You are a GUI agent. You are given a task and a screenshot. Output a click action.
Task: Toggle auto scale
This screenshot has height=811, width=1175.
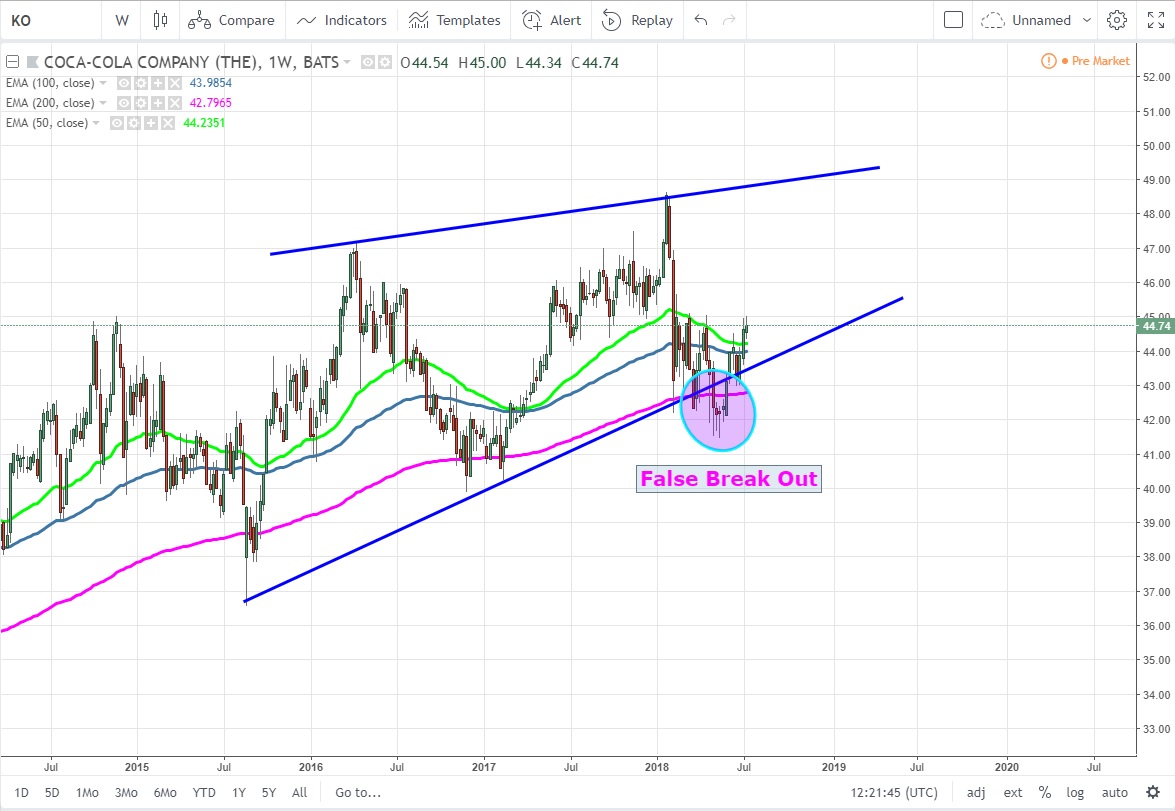point(1114,792)
